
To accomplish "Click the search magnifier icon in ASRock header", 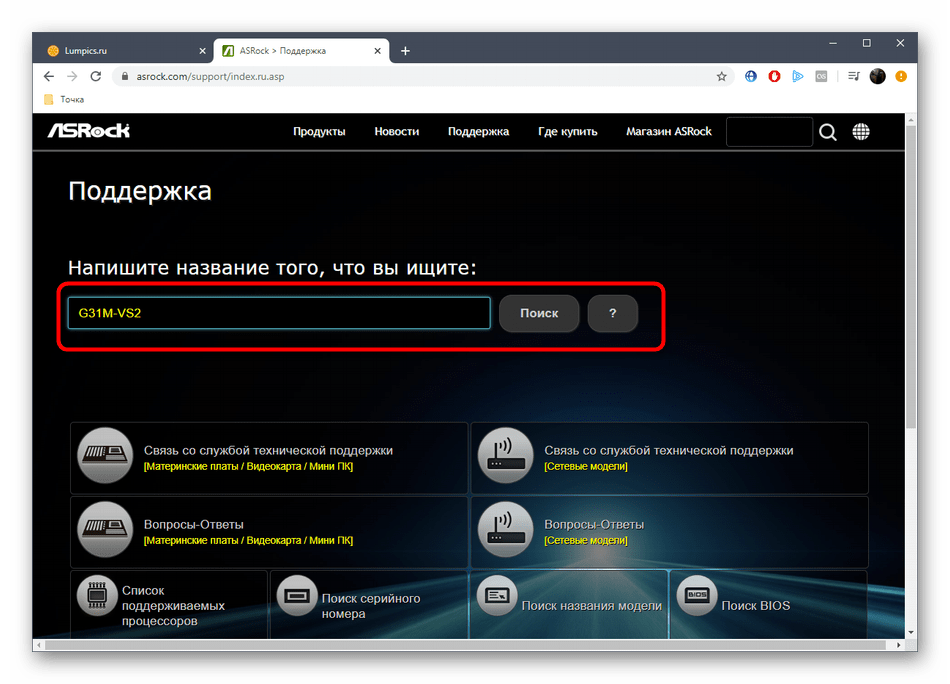I will [x=828, y=132].
